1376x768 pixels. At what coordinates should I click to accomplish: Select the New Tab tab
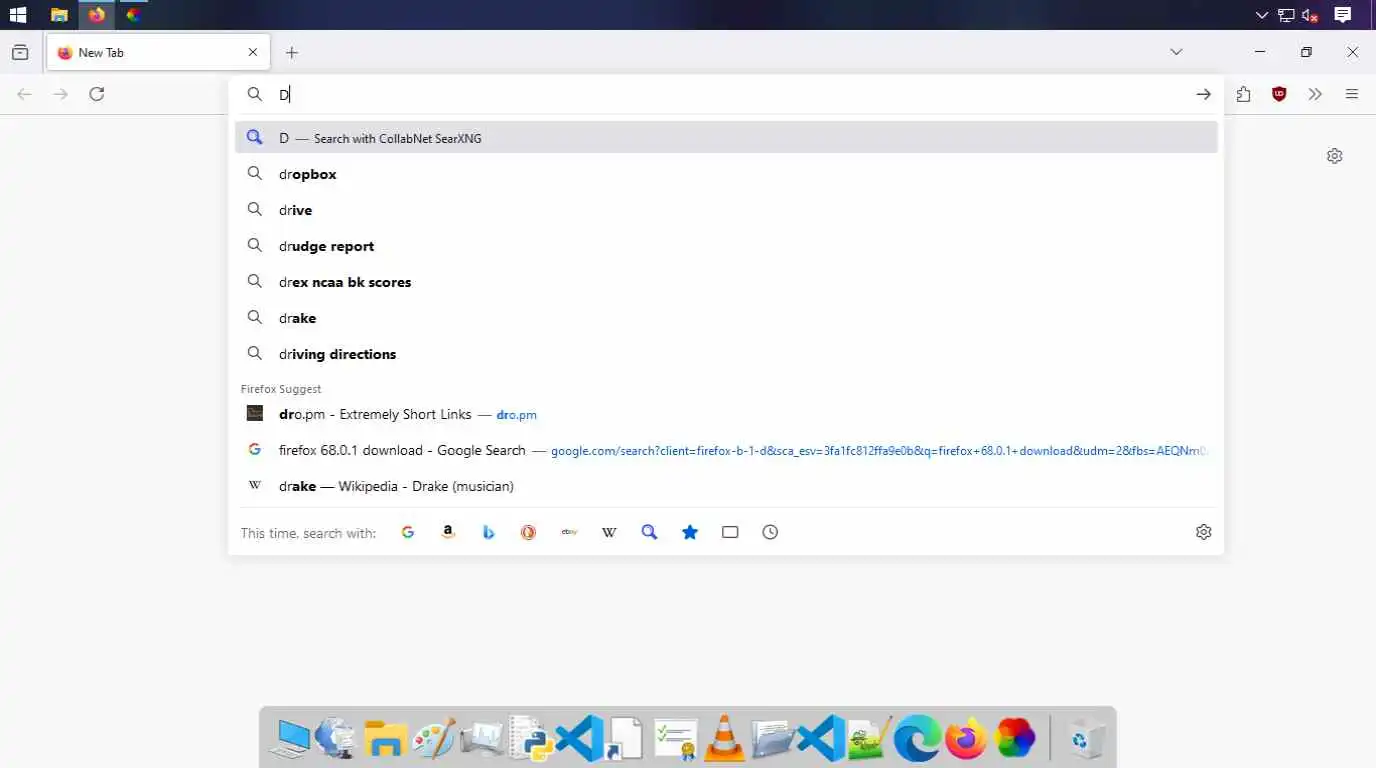tap(158, 52)
